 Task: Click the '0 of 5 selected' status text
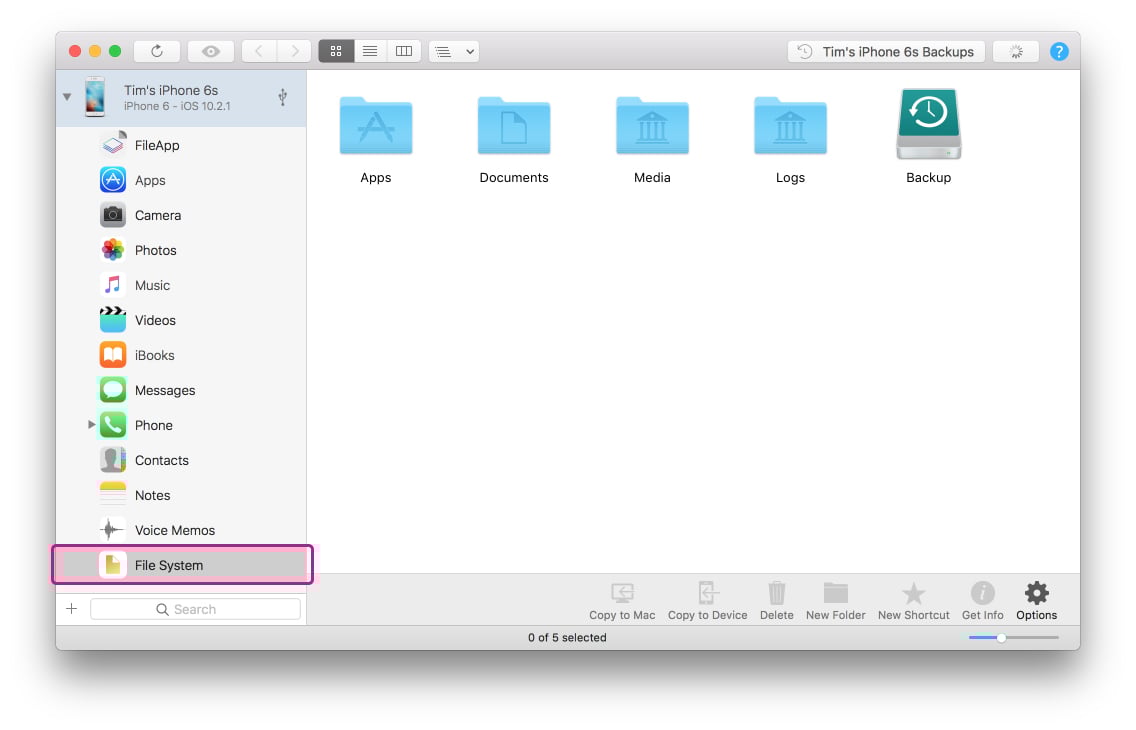(567, 638)
